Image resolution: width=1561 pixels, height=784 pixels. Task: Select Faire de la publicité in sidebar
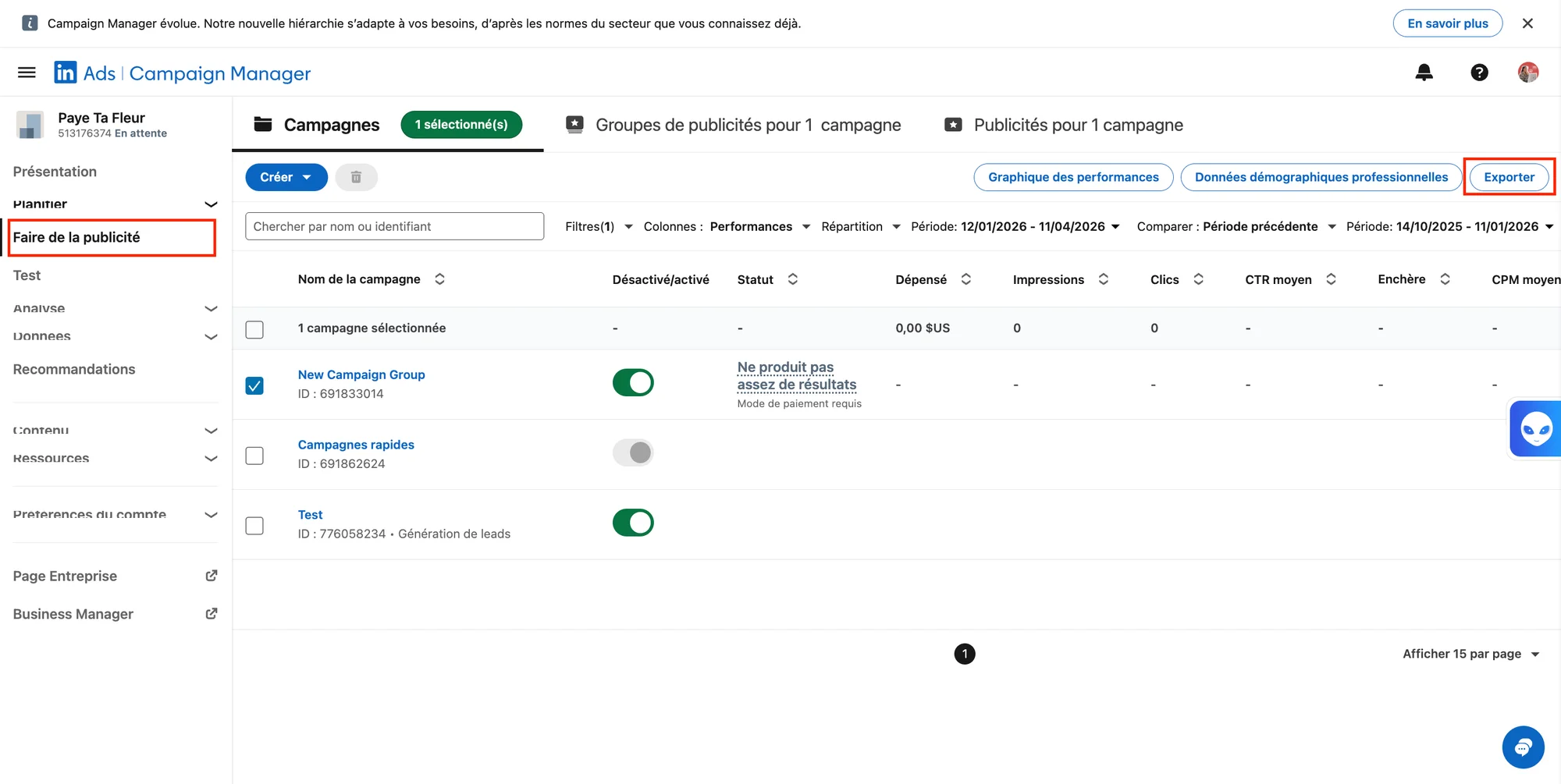coord(76,237)
